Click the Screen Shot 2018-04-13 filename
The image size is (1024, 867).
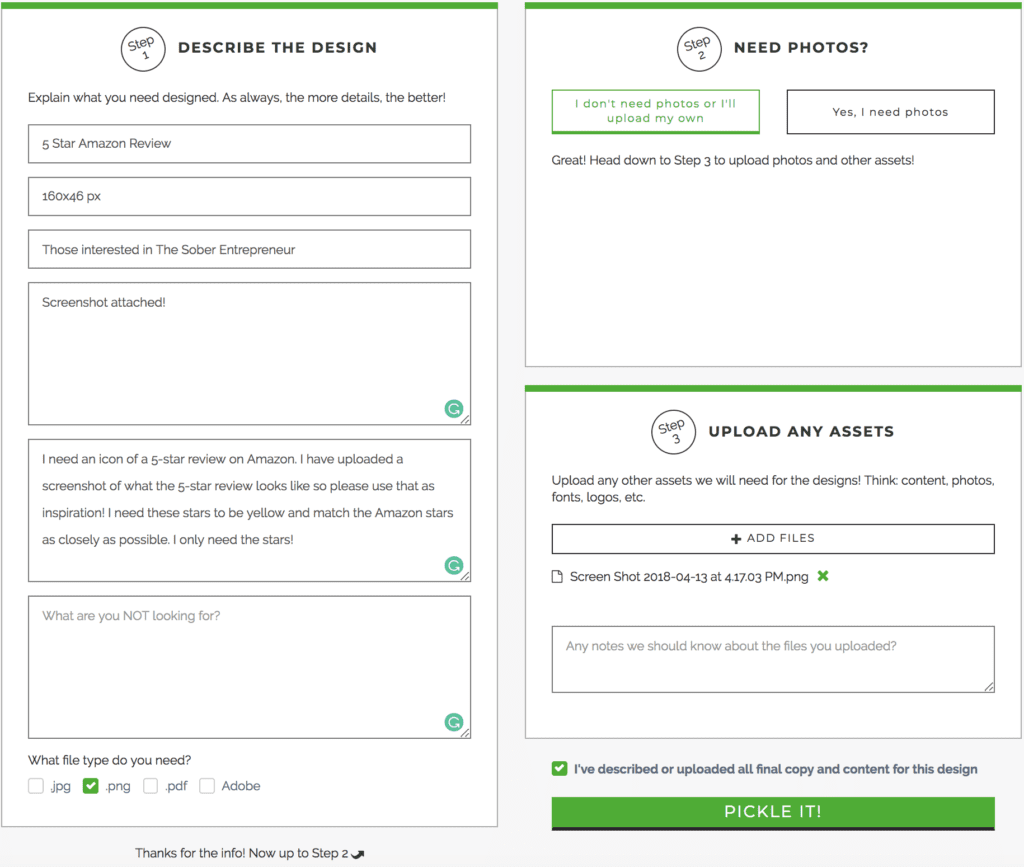689,576
